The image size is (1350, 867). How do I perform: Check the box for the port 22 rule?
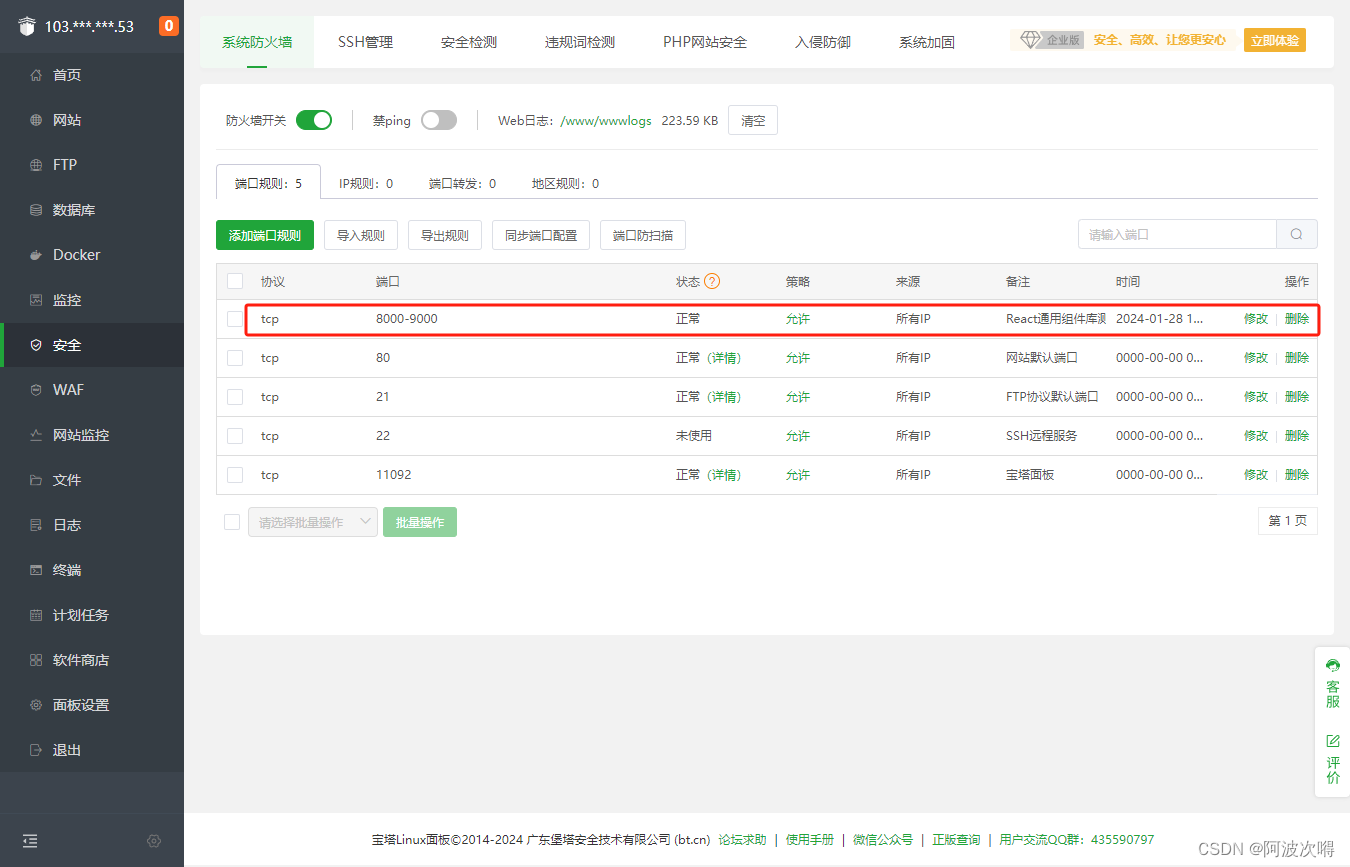pos(235,436)
